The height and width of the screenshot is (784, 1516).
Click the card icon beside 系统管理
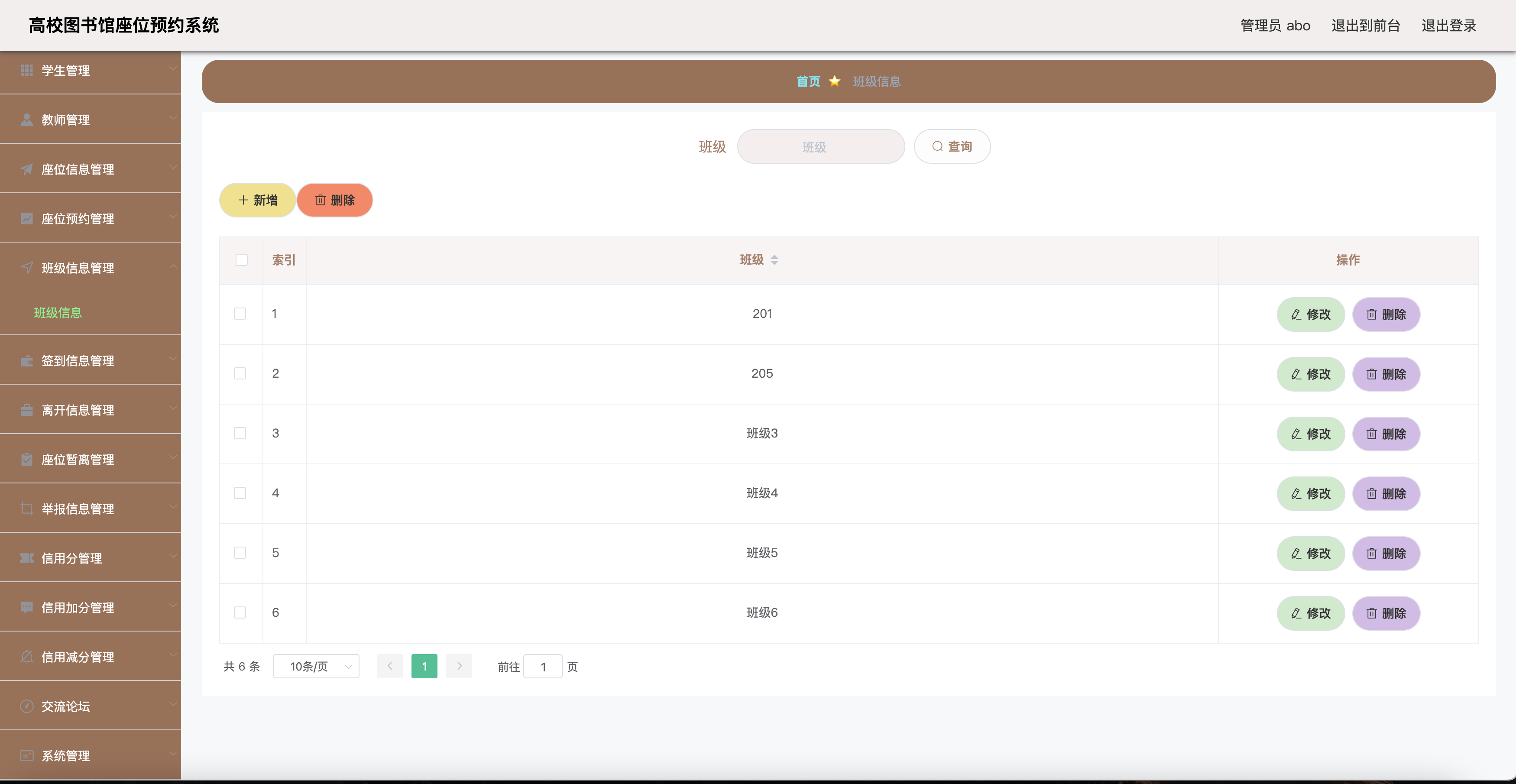pyautogui.click(x=26, y=756)
